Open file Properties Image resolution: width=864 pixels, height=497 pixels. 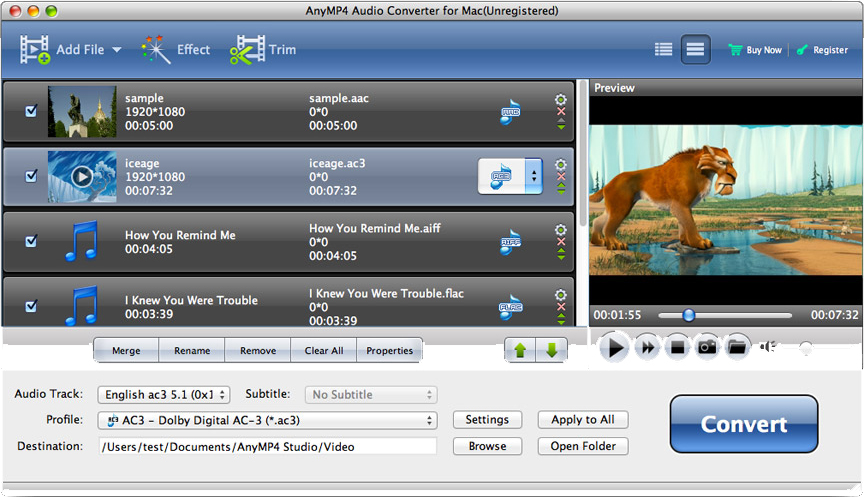coord(390,350)
